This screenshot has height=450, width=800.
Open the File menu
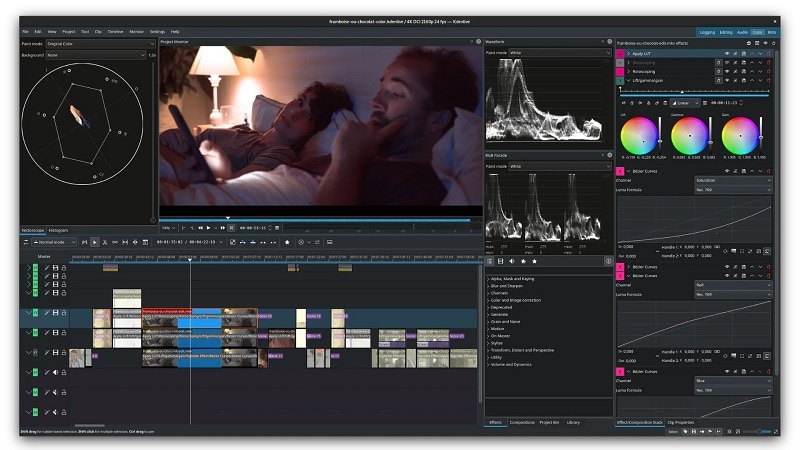(25, 32)
